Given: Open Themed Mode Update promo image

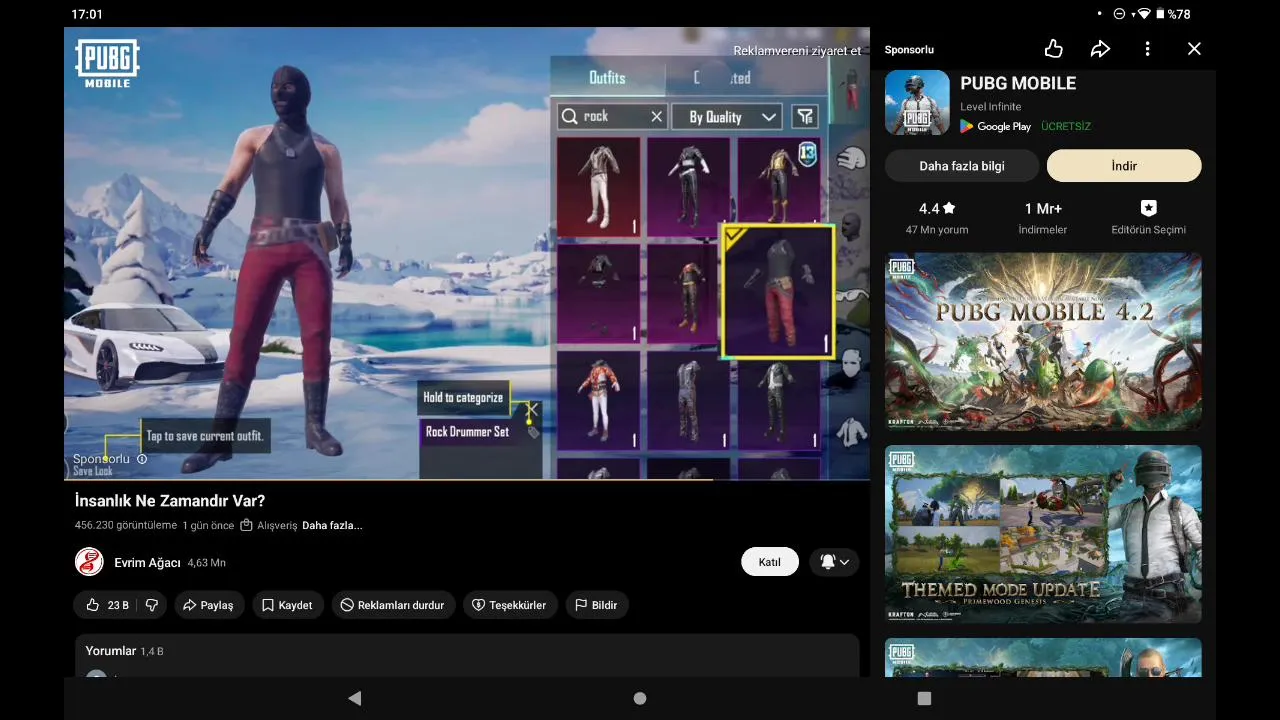Looking at the screenshot, I should pos(1043,534).
